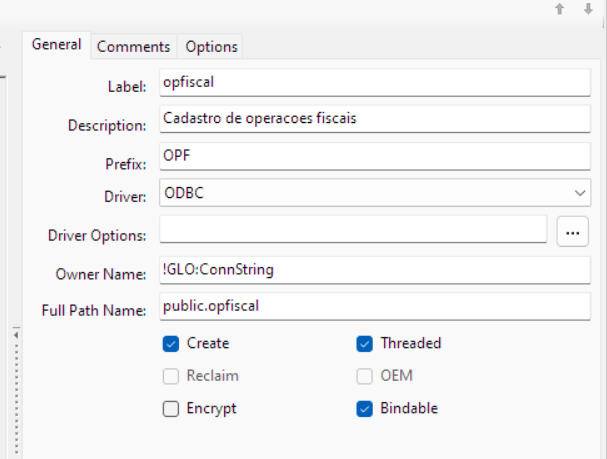Click the Driver Options ellipsis button
Image resolution: width=607 pixels, height=459 pixels.
coord(572,232)
